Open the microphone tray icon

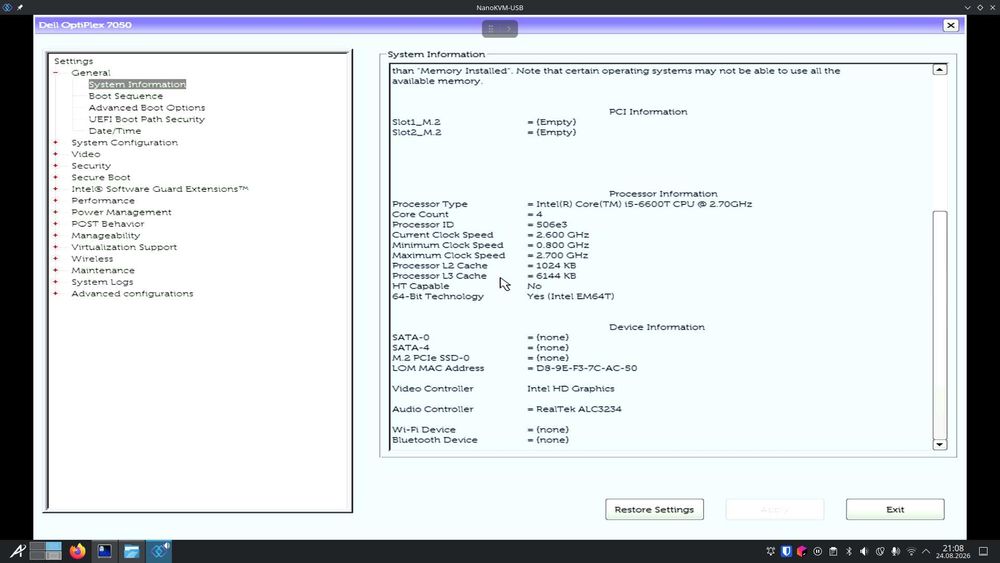tap(895, 552)
